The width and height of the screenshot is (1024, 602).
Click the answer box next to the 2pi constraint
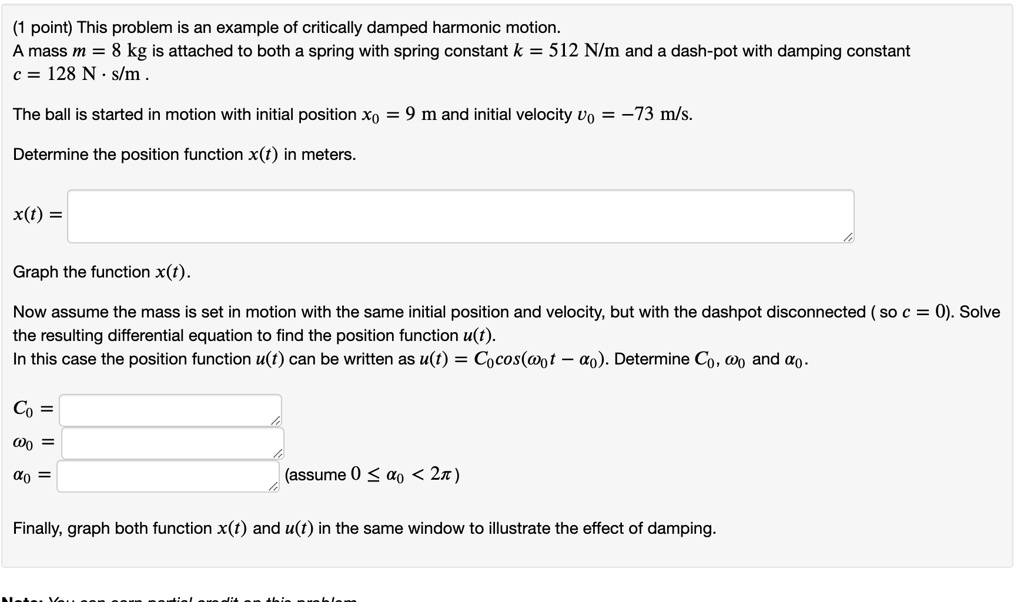coord(165,476)
